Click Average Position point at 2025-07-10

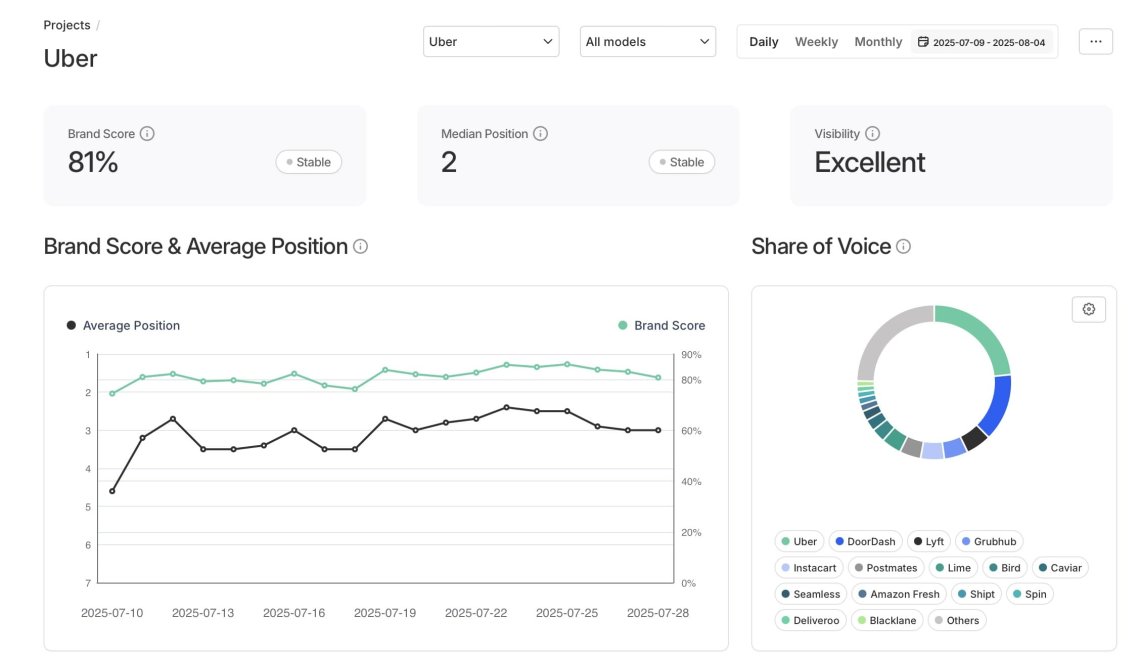click(112, 492)
